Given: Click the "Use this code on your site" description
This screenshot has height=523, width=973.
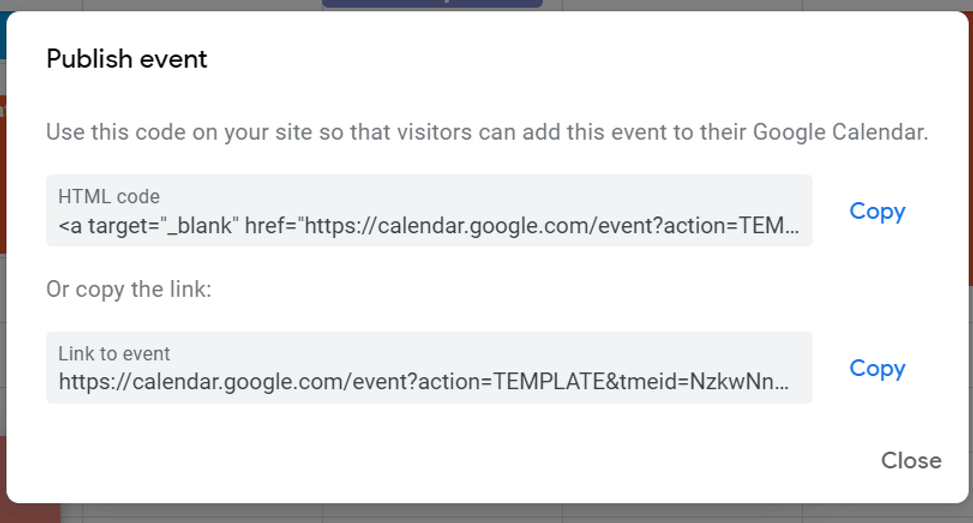Looking at the screenshot, I should (x=487, y=132).
